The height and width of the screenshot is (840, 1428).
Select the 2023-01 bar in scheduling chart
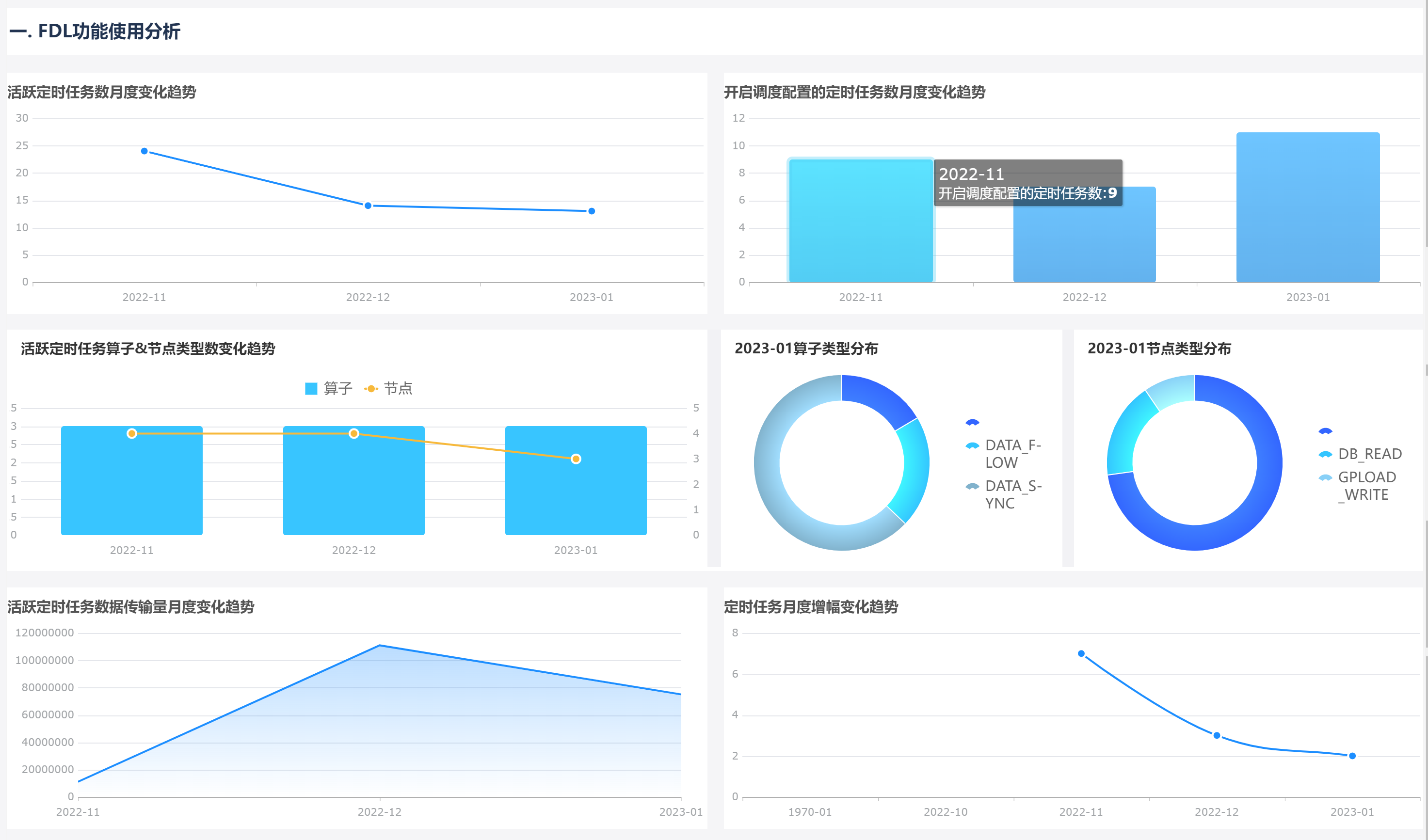pyautogui.click(x=1307, y=207)
